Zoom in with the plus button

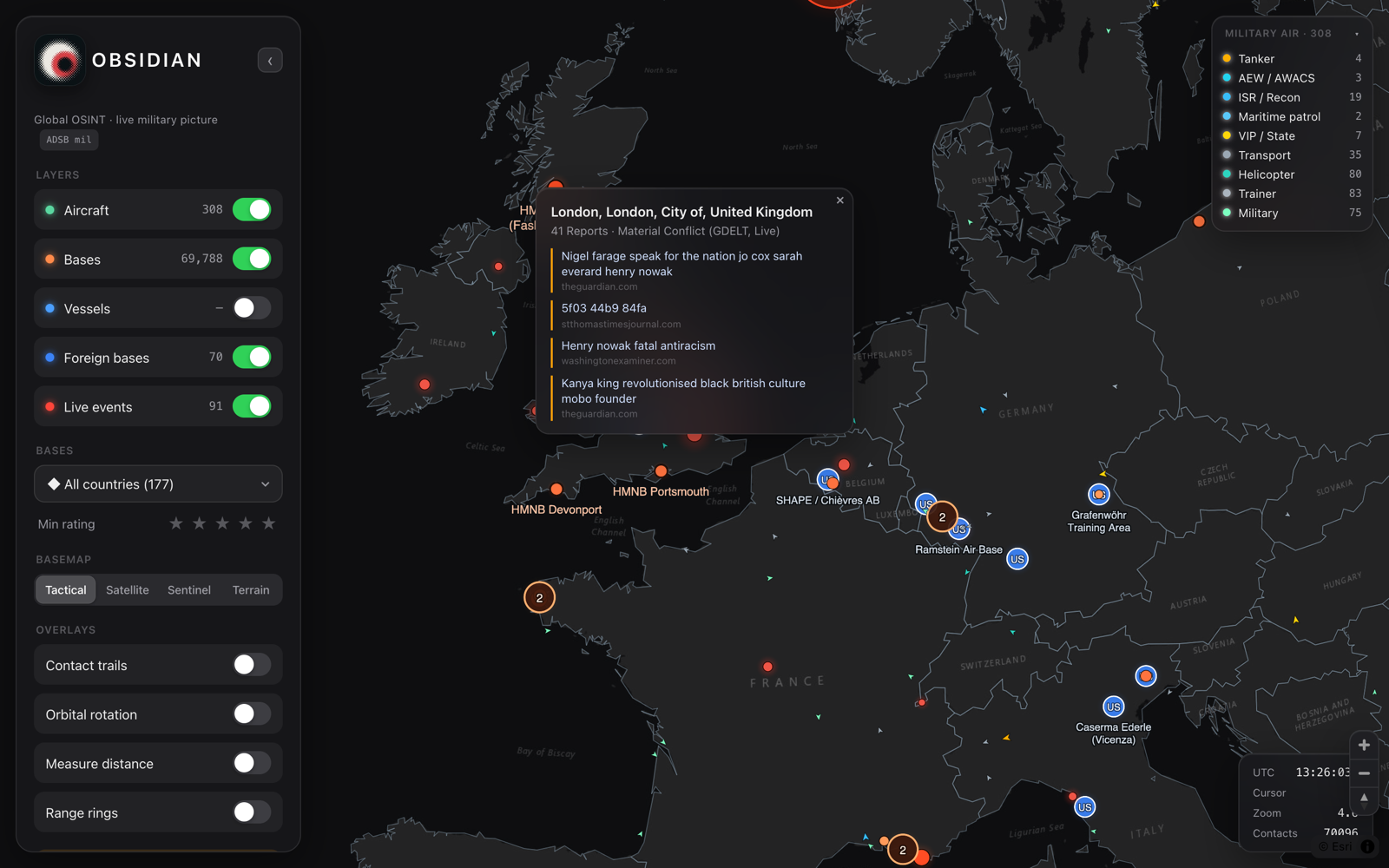point(1364,745)
